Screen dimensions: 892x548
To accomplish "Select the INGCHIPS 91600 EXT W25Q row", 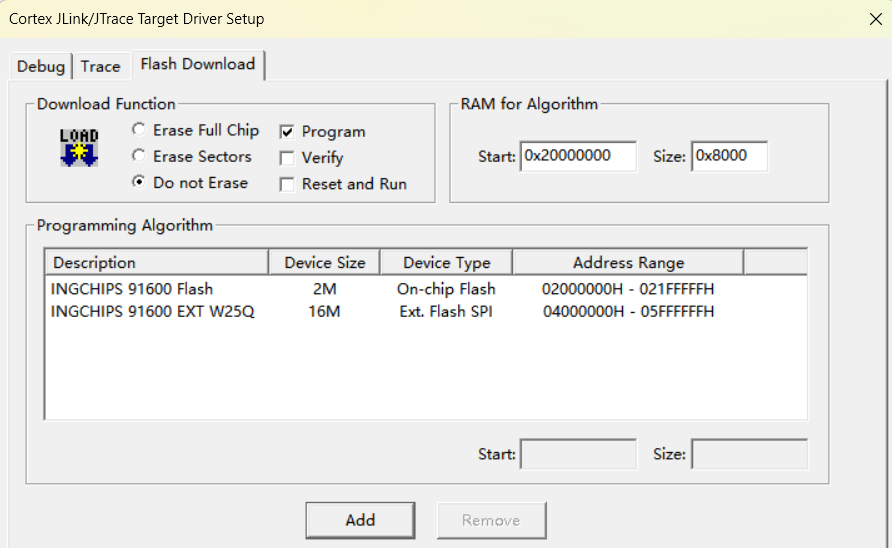I will point(426,312).
